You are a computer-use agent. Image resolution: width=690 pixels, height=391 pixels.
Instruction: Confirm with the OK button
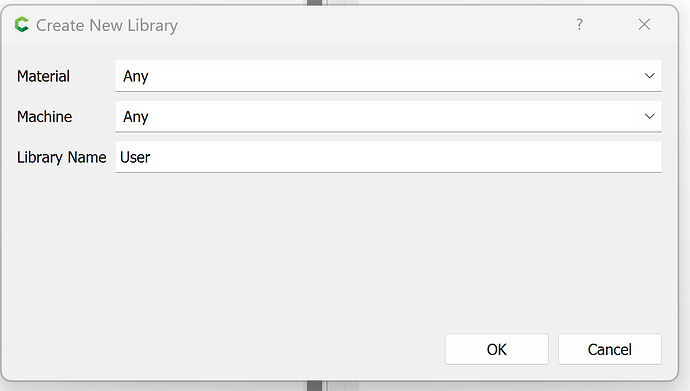(497, 349)
